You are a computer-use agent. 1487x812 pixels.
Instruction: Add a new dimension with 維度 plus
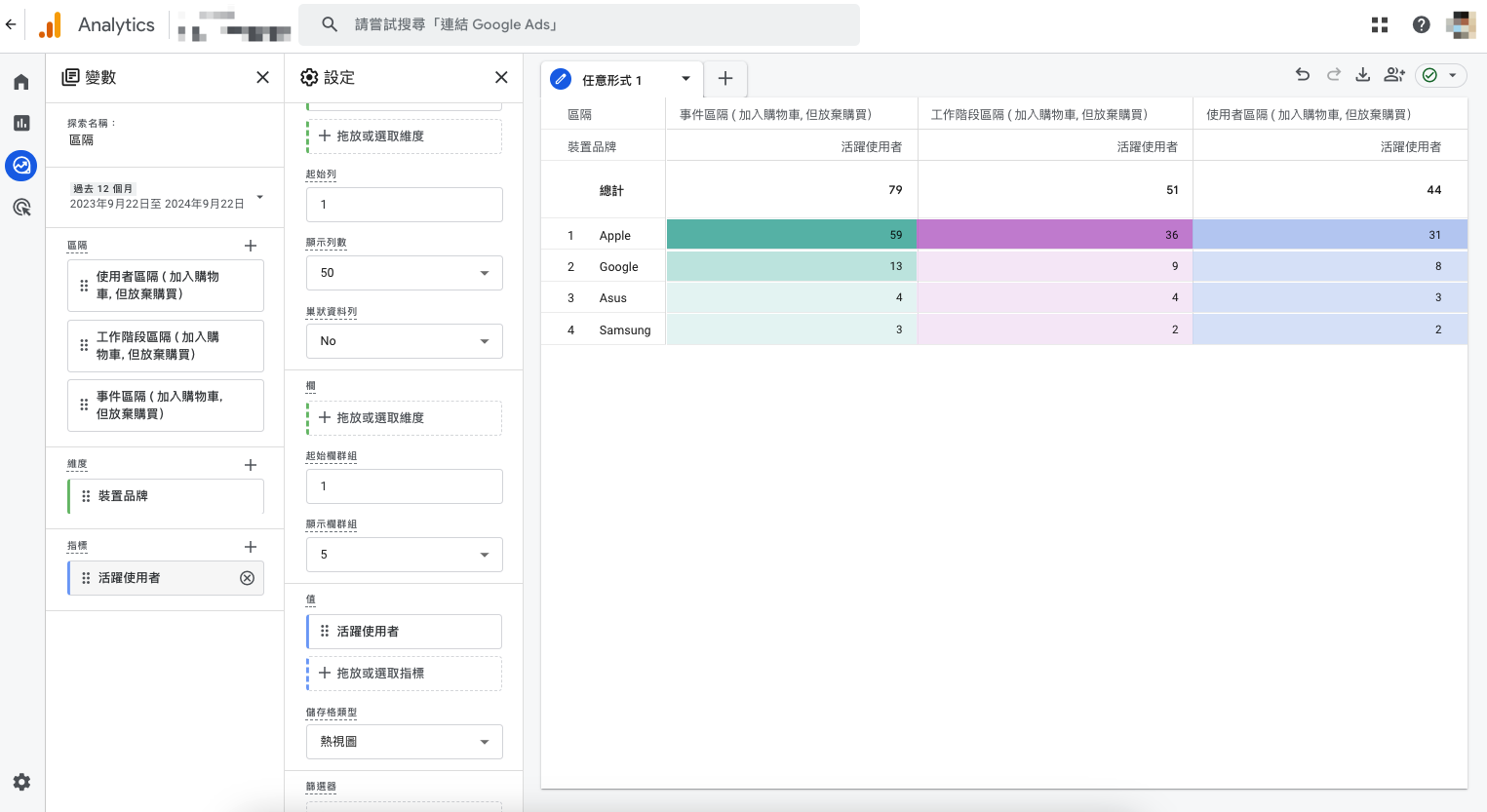click(x=251, y=465)
